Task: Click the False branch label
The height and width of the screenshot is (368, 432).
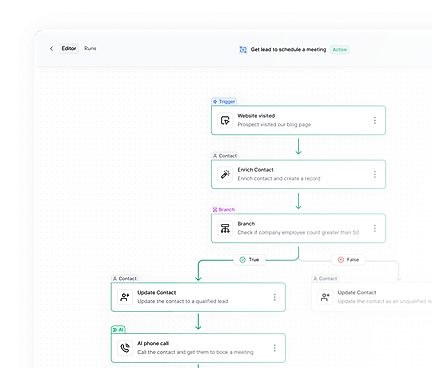Action: coord(349,260)
